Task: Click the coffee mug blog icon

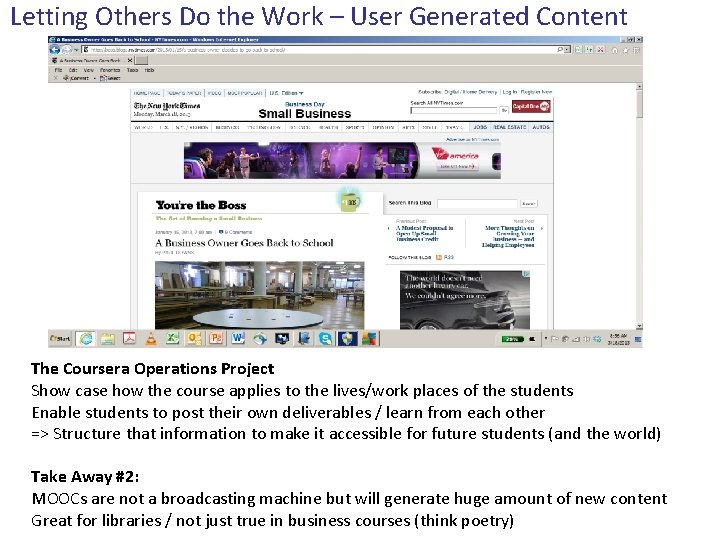Action: tap(350, 200)
